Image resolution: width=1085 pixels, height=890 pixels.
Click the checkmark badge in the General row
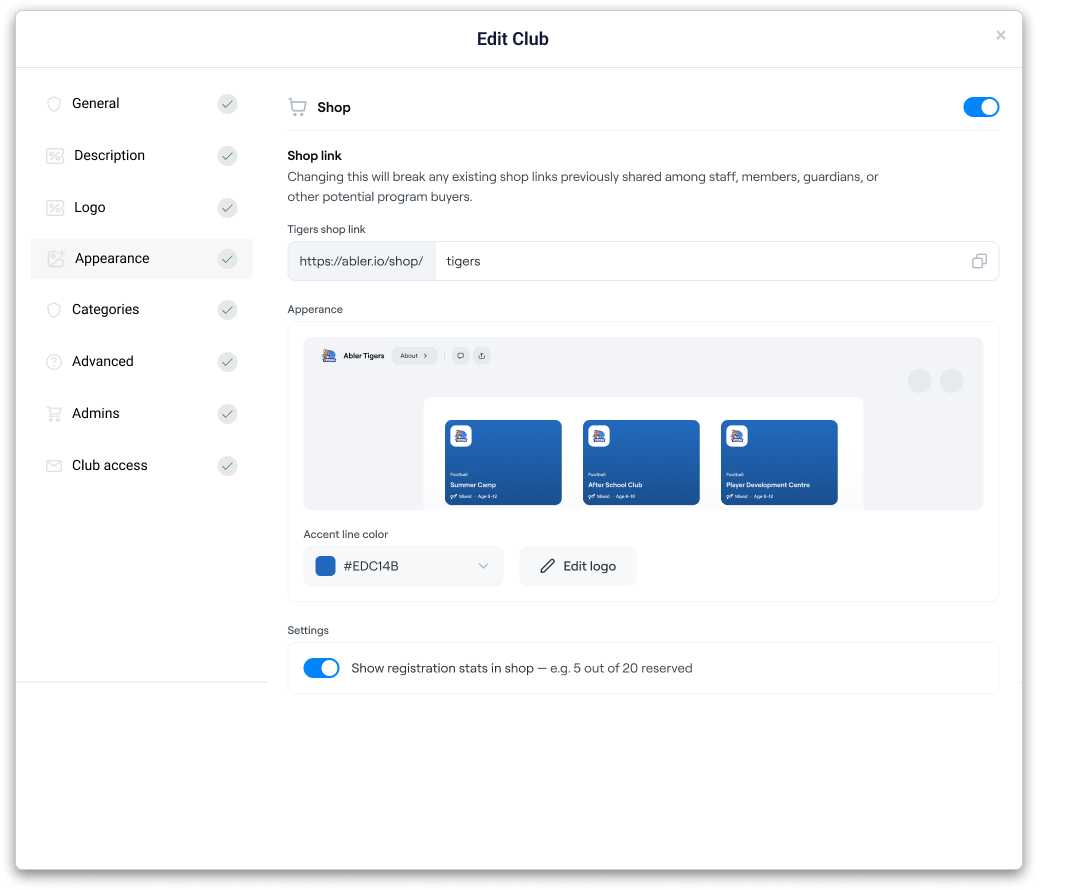228,104
